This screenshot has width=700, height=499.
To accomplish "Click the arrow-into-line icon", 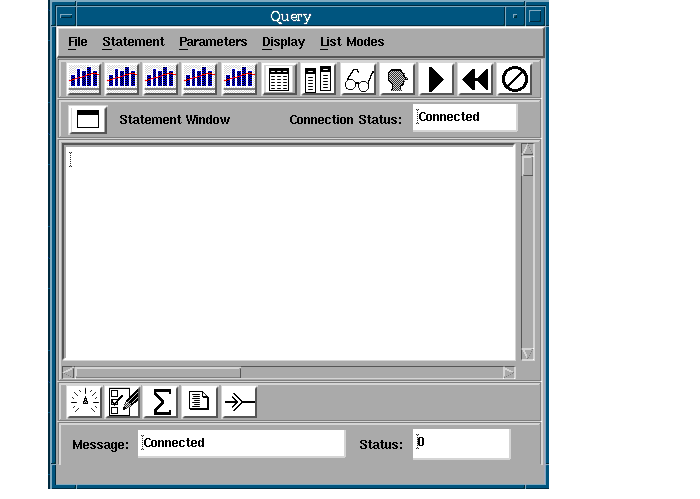I will tap(239, 402).
